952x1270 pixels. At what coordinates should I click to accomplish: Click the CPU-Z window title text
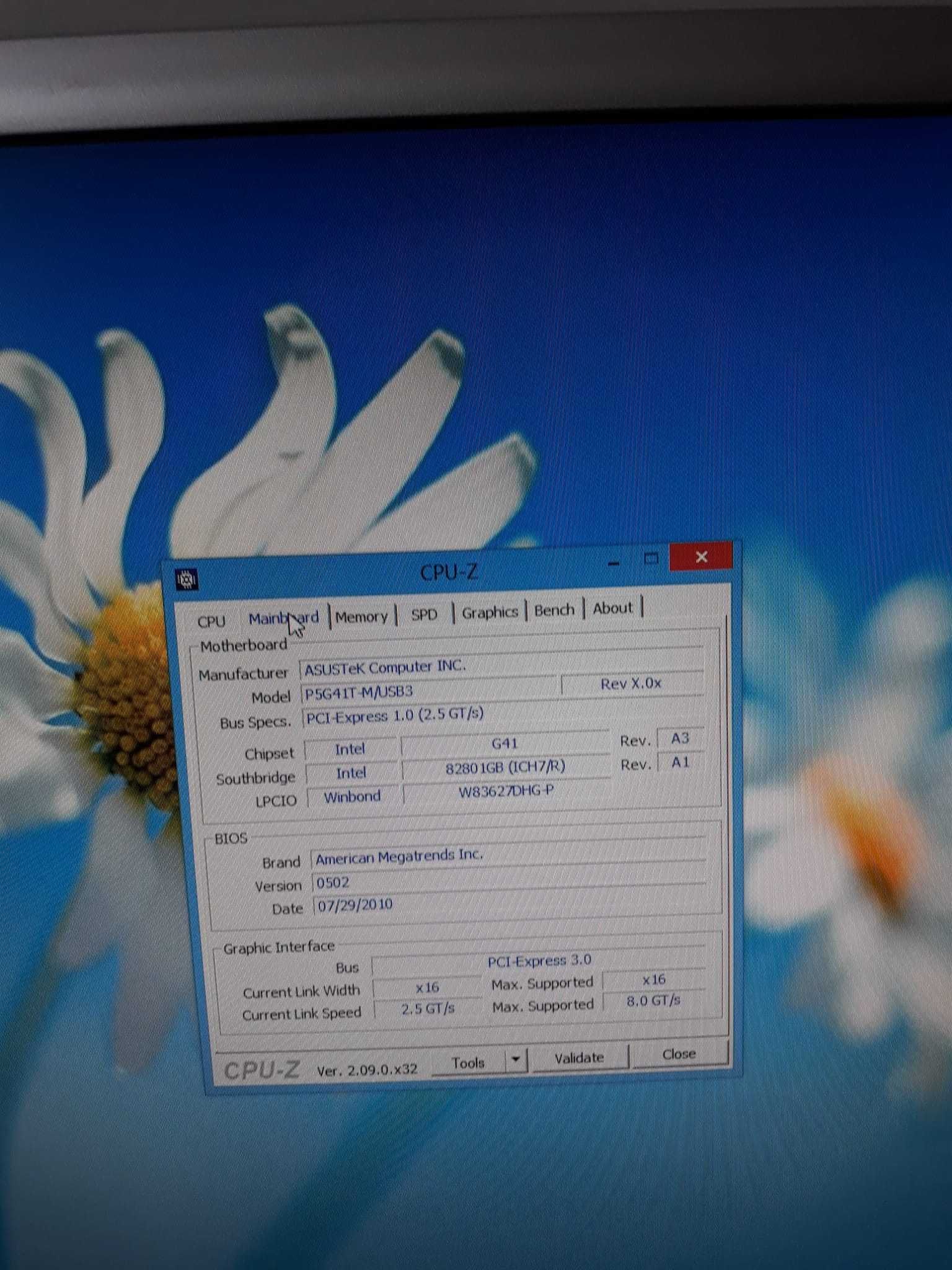click(449, 572)
